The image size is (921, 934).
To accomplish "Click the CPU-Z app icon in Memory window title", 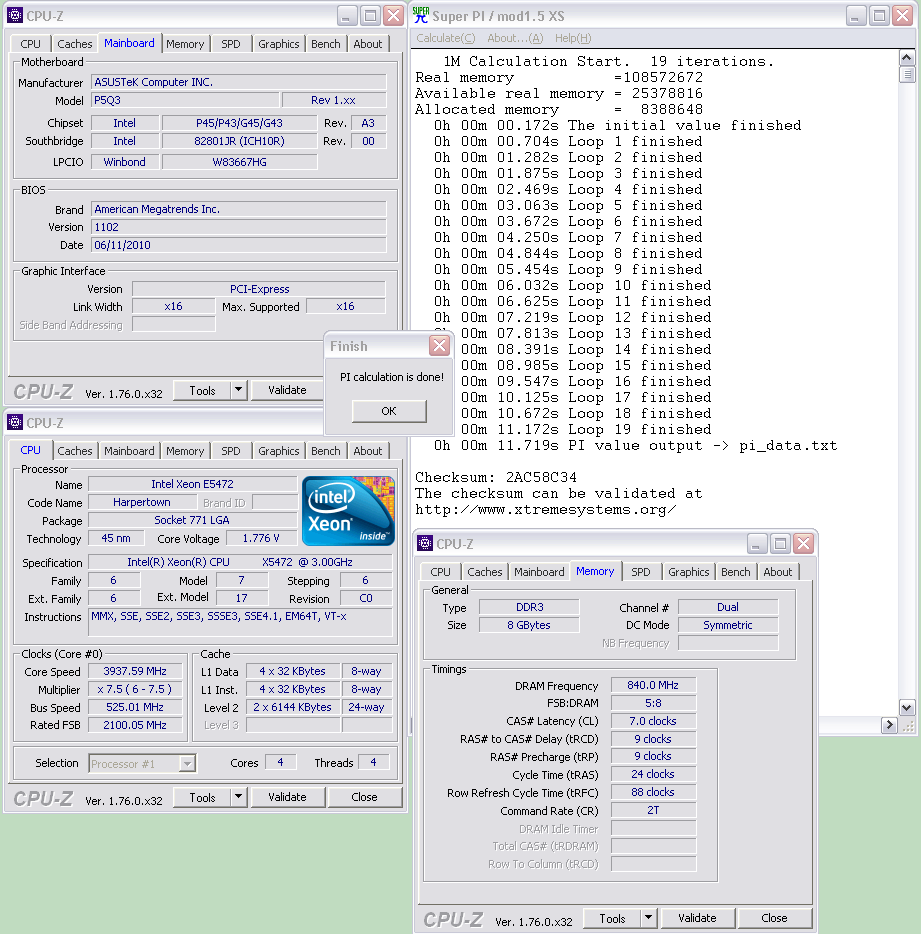I will (x=425, y=543).
